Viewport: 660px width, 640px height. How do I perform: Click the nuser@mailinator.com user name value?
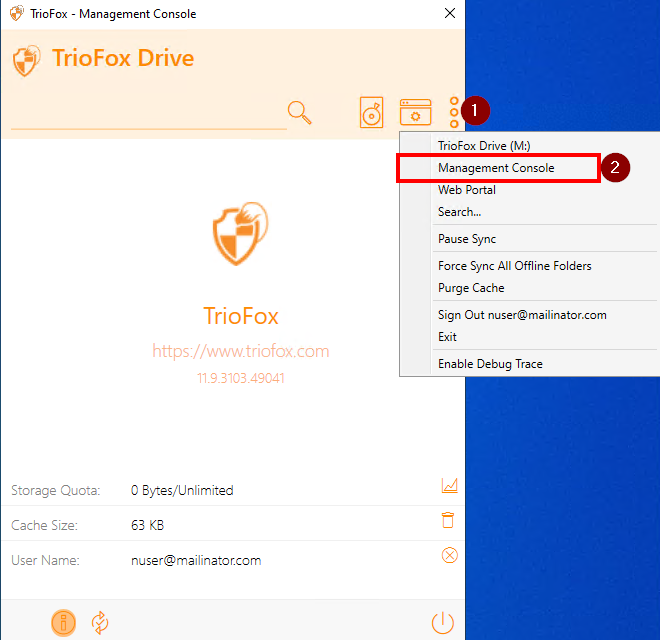coord(196,560)
